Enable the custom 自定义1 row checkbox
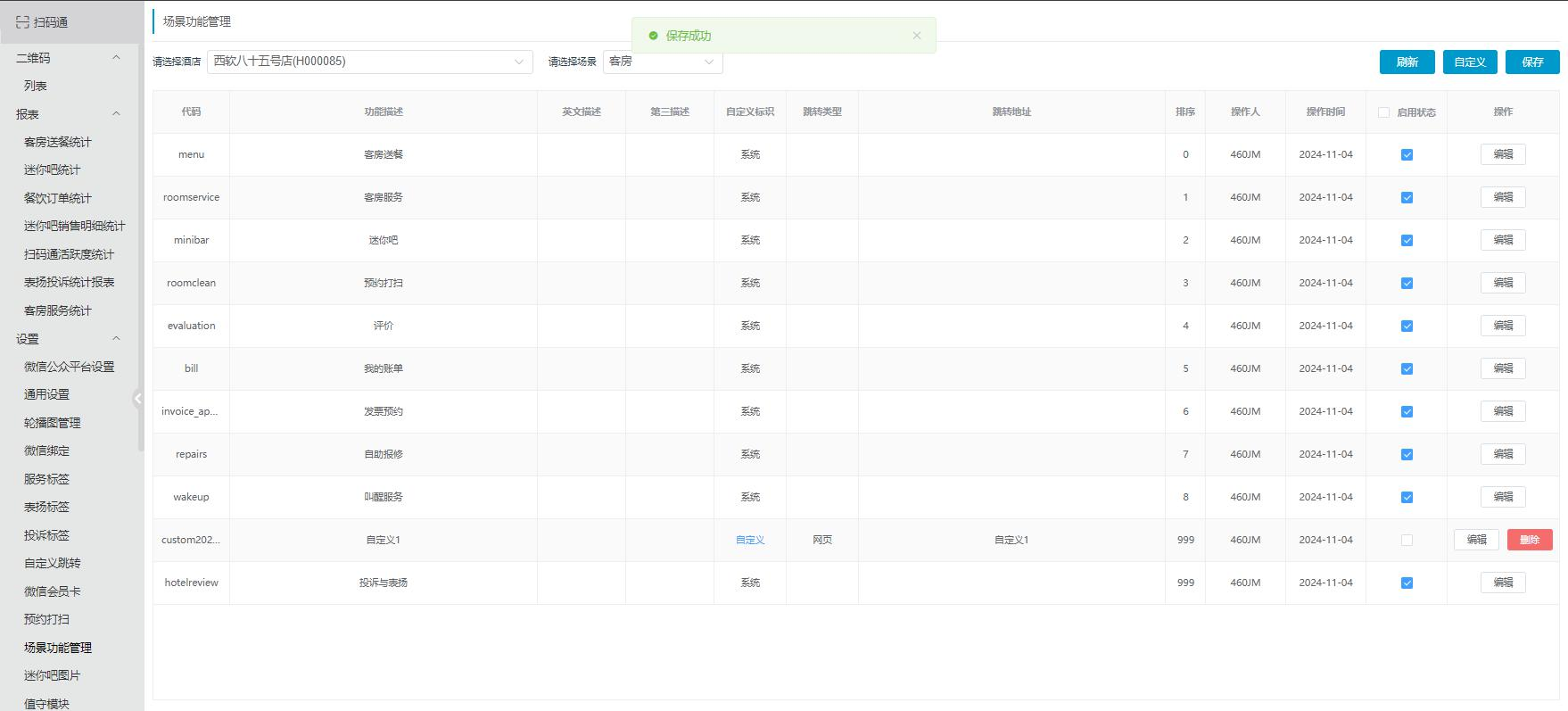1568x711 pixels. 1407,541
